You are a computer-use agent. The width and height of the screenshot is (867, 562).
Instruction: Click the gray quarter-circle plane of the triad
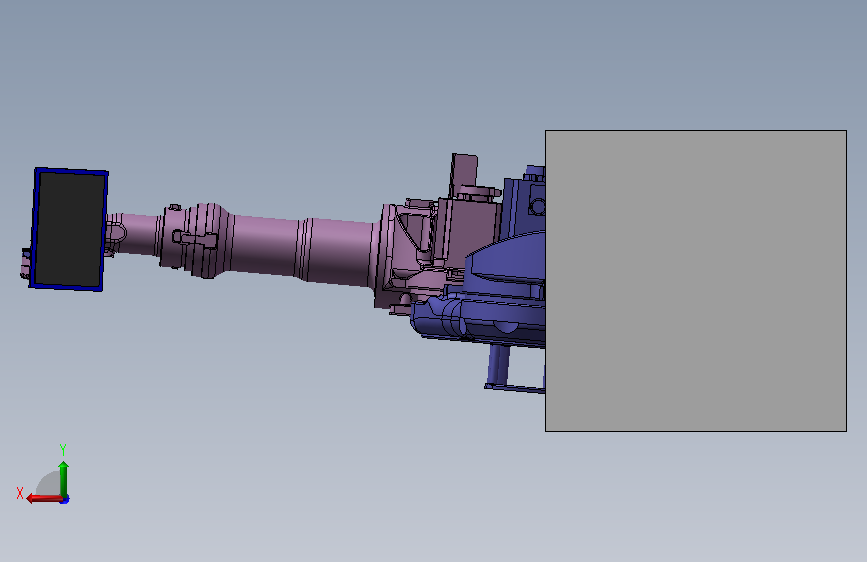(x=49, y=484)
